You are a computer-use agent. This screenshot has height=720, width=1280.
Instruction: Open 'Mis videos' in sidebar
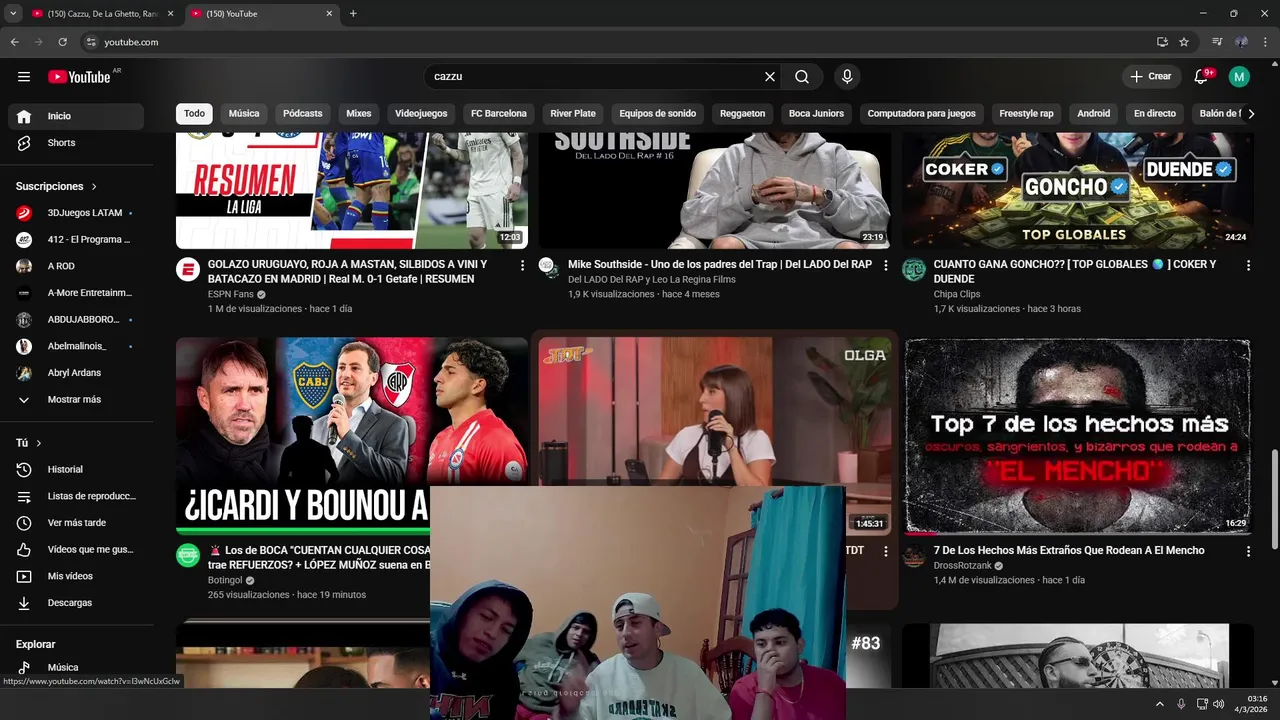pyautogui.click(x=76, y=576)
